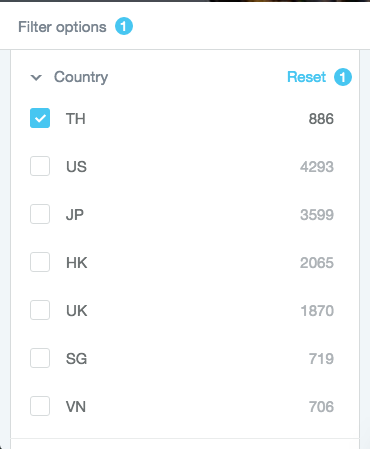Enable the VN filter checkbox
The height and width of the screenshot is (449, 370).
point(40,406)
